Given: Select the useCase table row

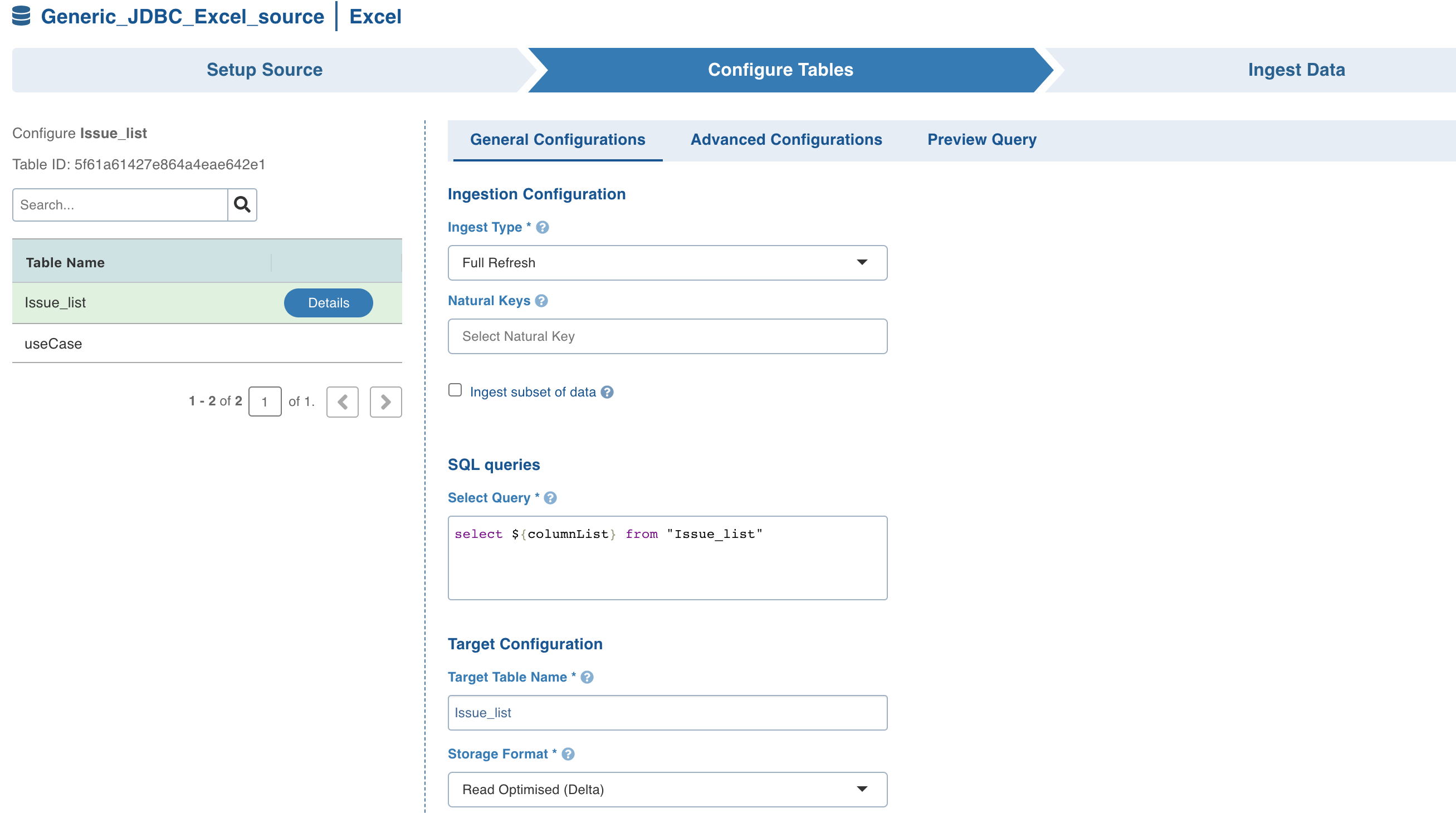Looking at the screenshot, I should (53, 344).
